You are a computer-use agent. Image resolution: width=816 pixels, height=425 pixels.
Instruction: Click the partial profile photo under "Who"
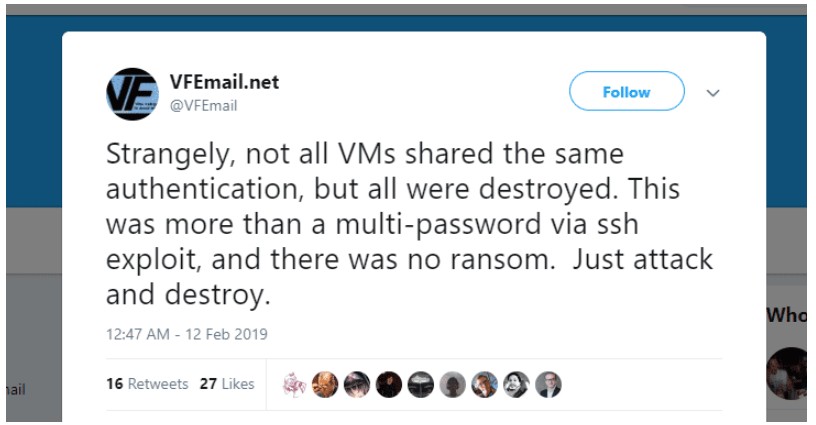(x=791, y=373)
